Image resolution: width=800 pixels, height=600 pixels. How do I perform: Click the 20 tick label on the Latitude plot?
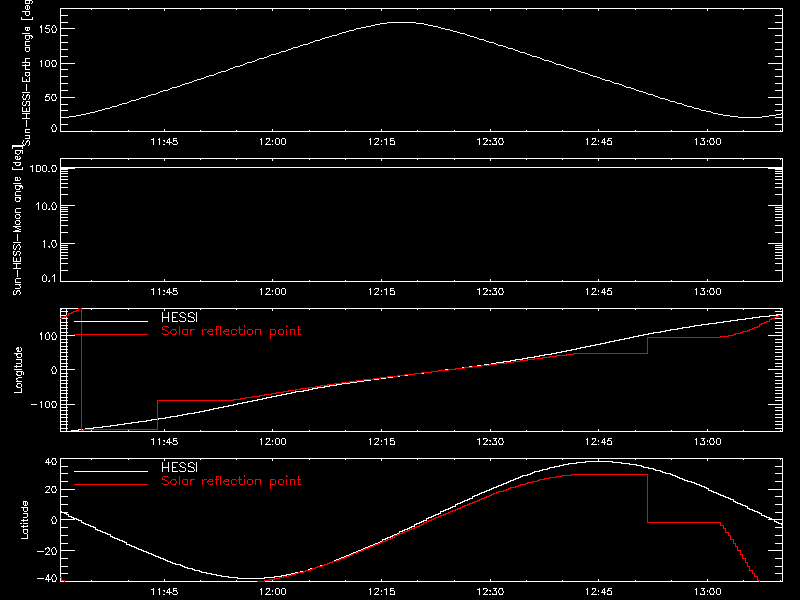(x=51, y=490)
